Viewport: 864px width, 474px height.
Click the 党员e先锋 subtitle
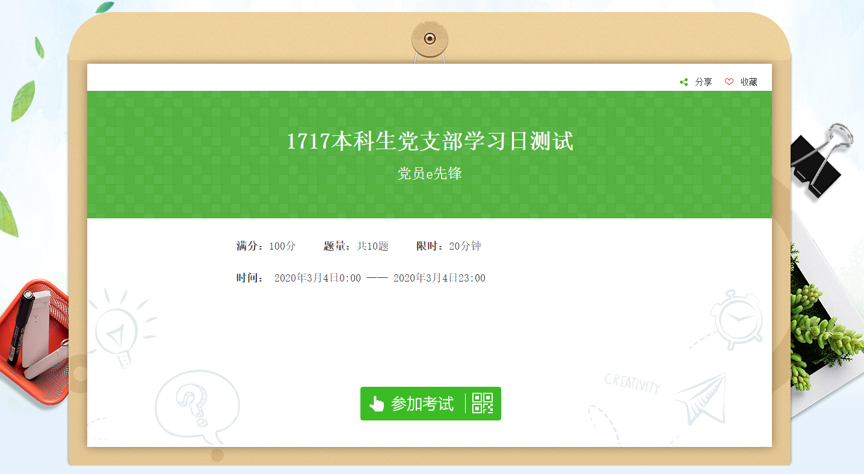pyautogui.click(x=430, y=173)
